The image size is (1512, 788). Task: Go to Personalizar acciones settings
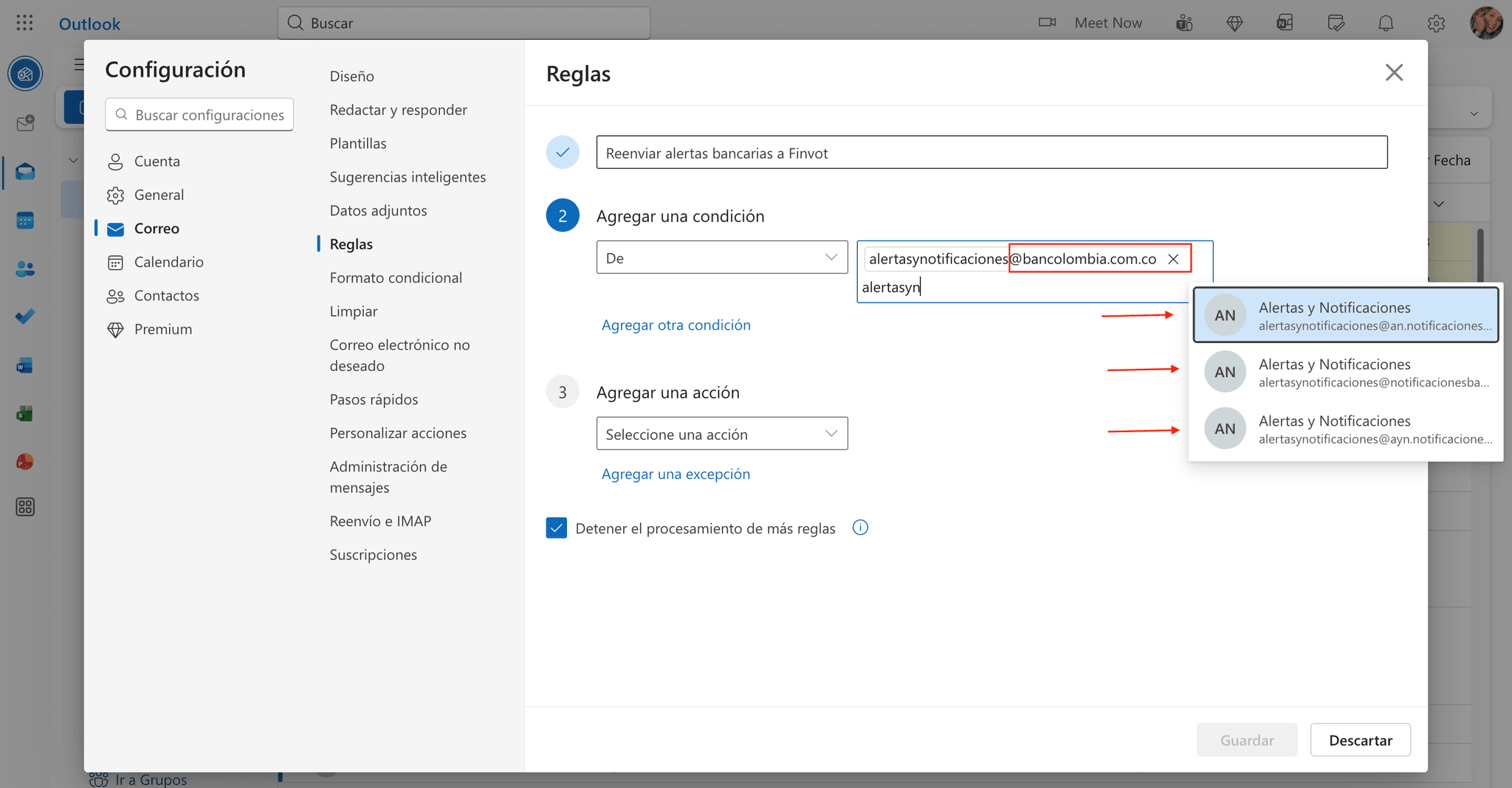pyautogui.click(x=398, y=432)
